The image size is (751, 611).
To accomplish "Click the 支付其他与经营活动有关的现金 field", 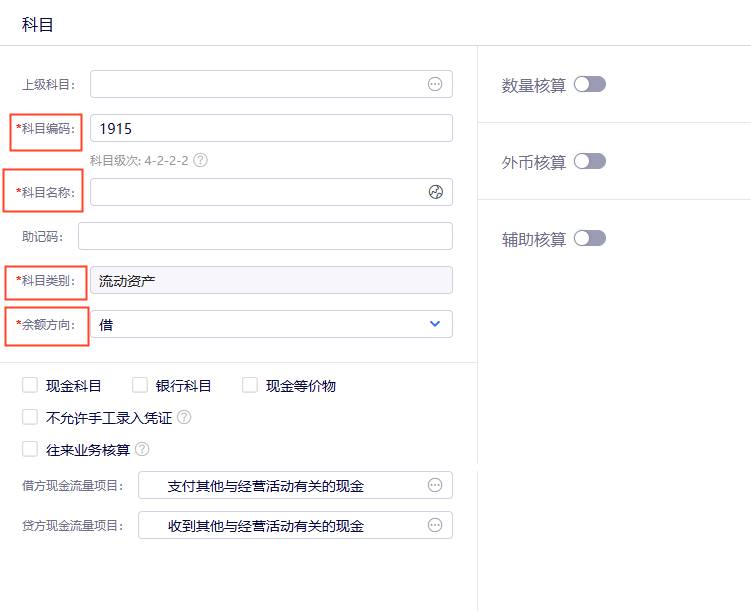I will (x=295, y=485).
